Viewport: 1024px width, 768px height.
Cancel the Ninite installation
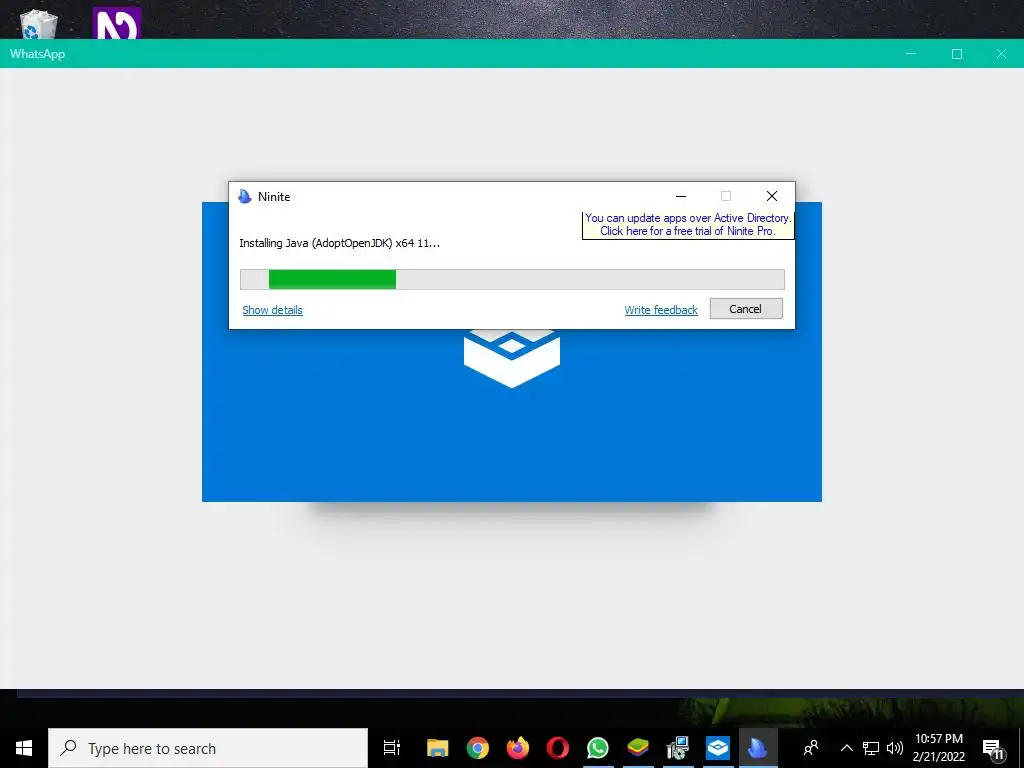tap(746, 309)
